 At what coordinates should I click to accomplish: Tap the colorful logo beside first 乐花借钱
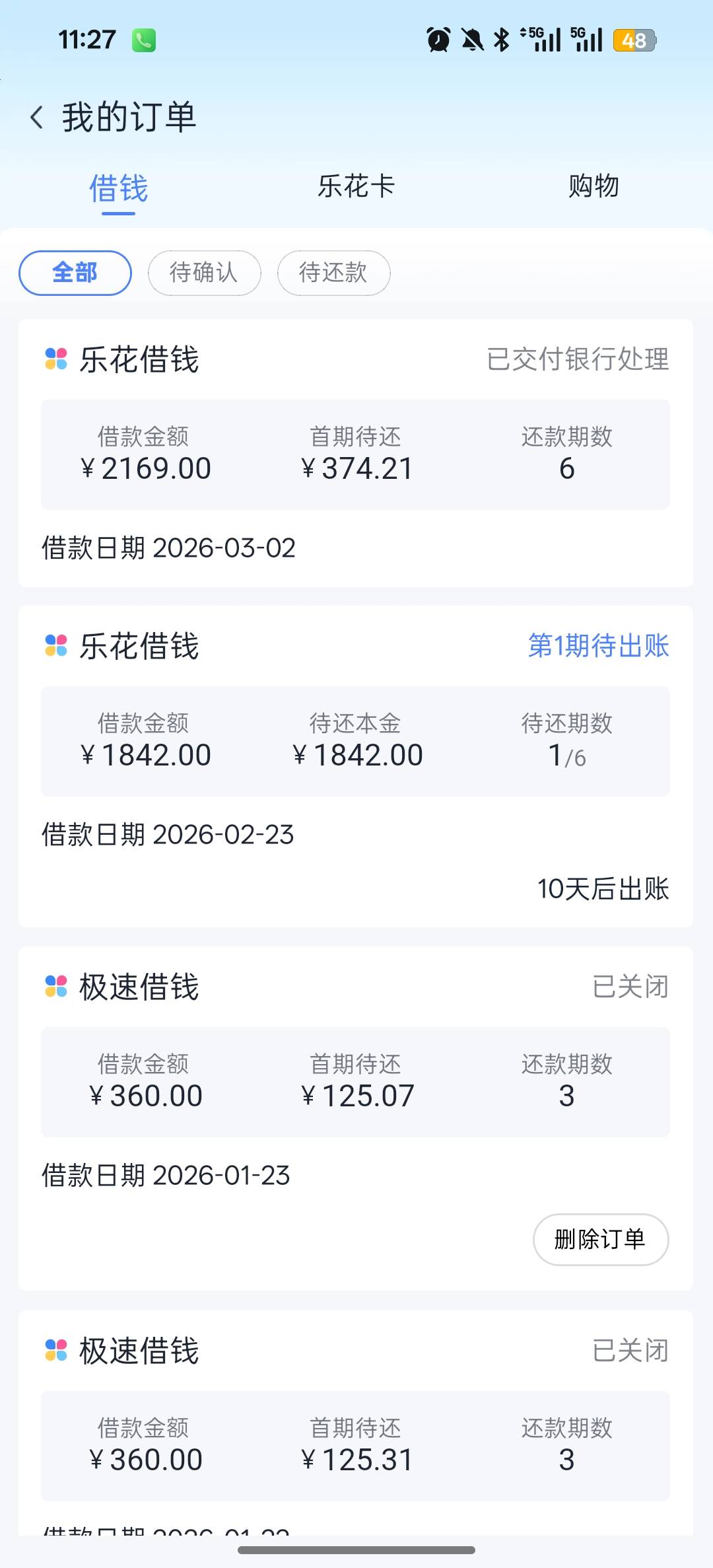pyautogui.click(x=56, y=359)
